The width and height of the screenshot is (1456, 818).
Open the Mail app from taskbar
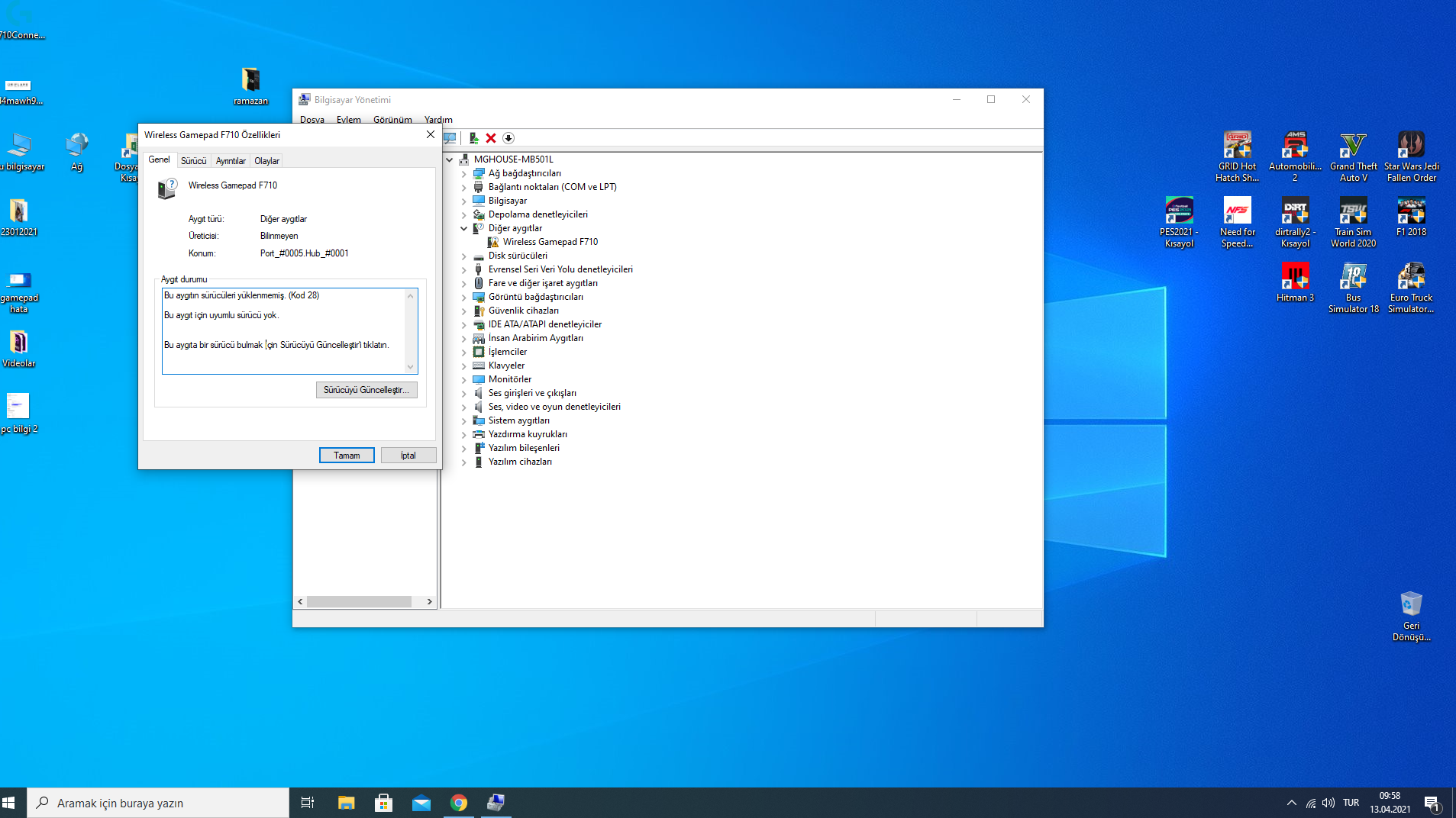[421, 803]
